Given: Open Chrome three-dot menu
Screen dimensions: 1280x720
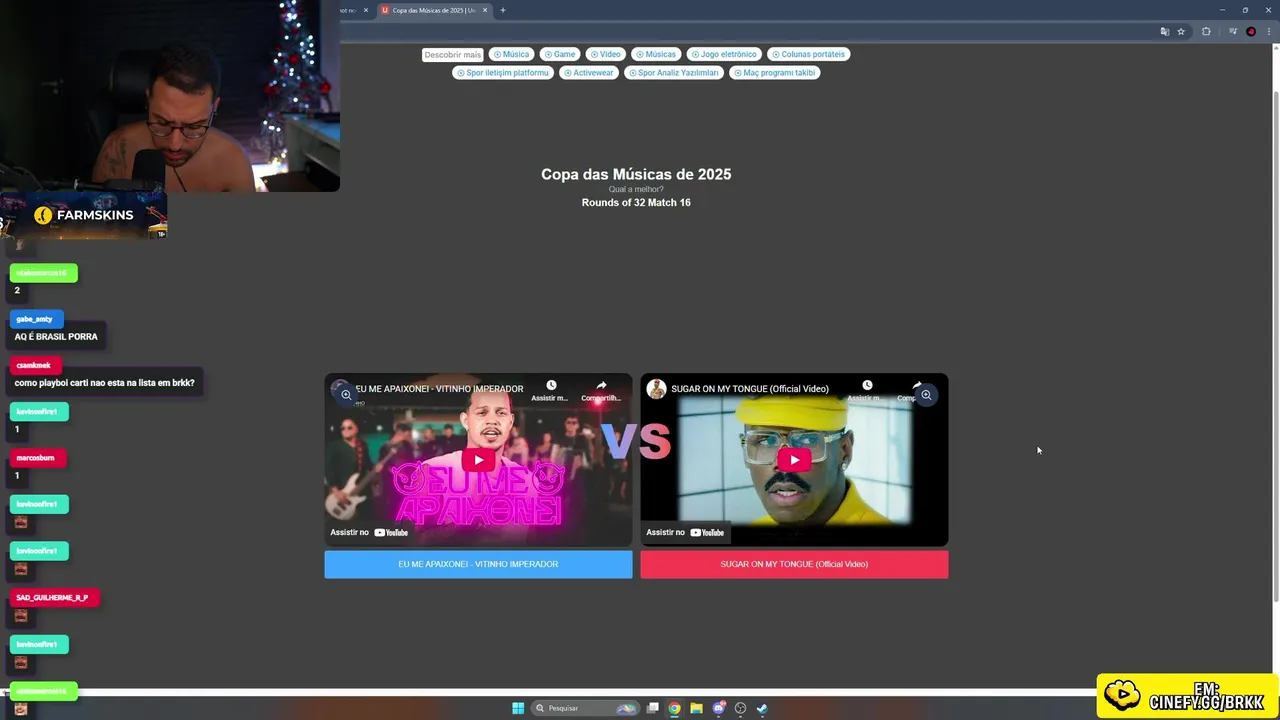Looking at the screenshot, I should pyautogui.click(x=1269, y=32).
